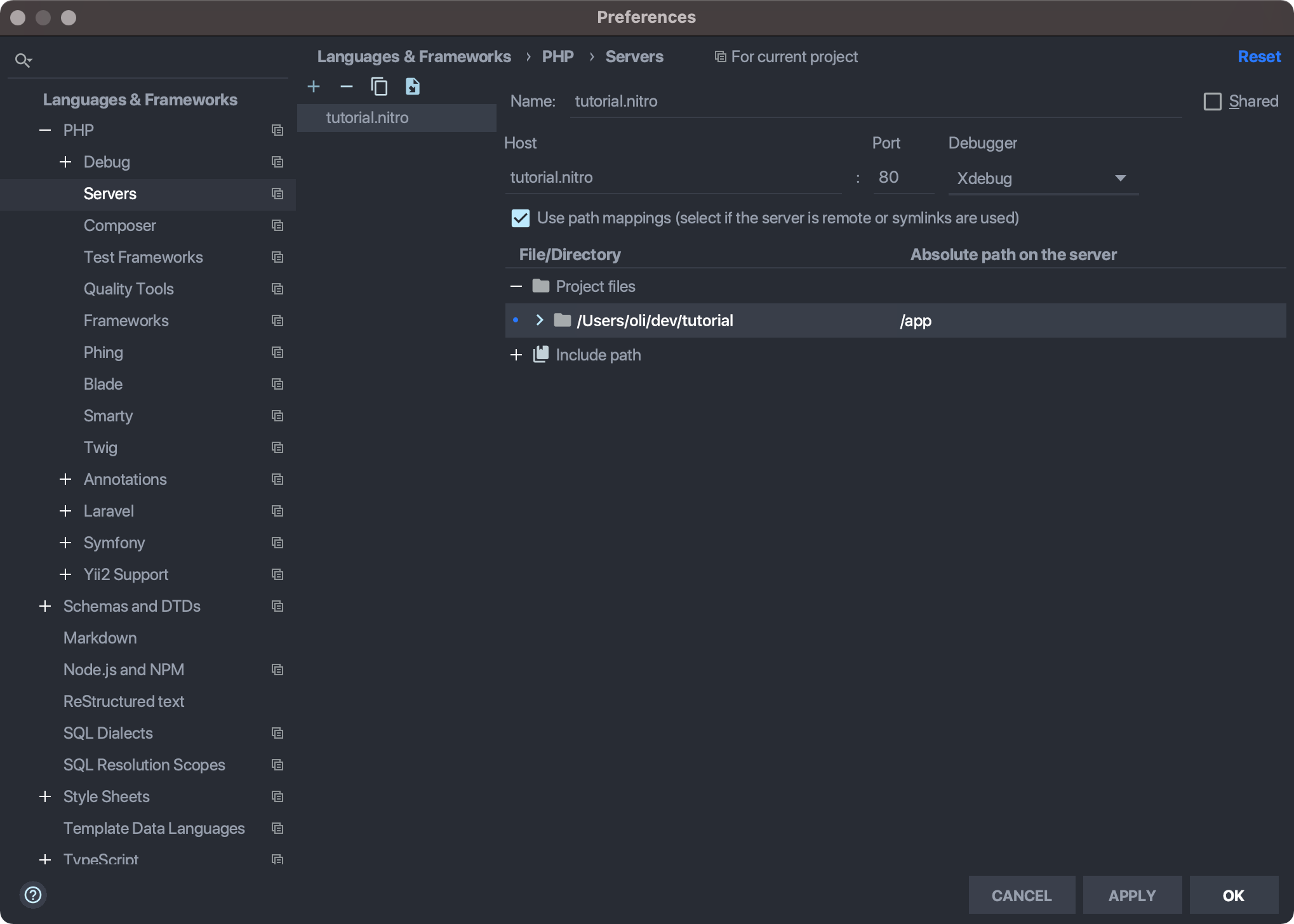Select the PHP sidebar item

[78, 129]
